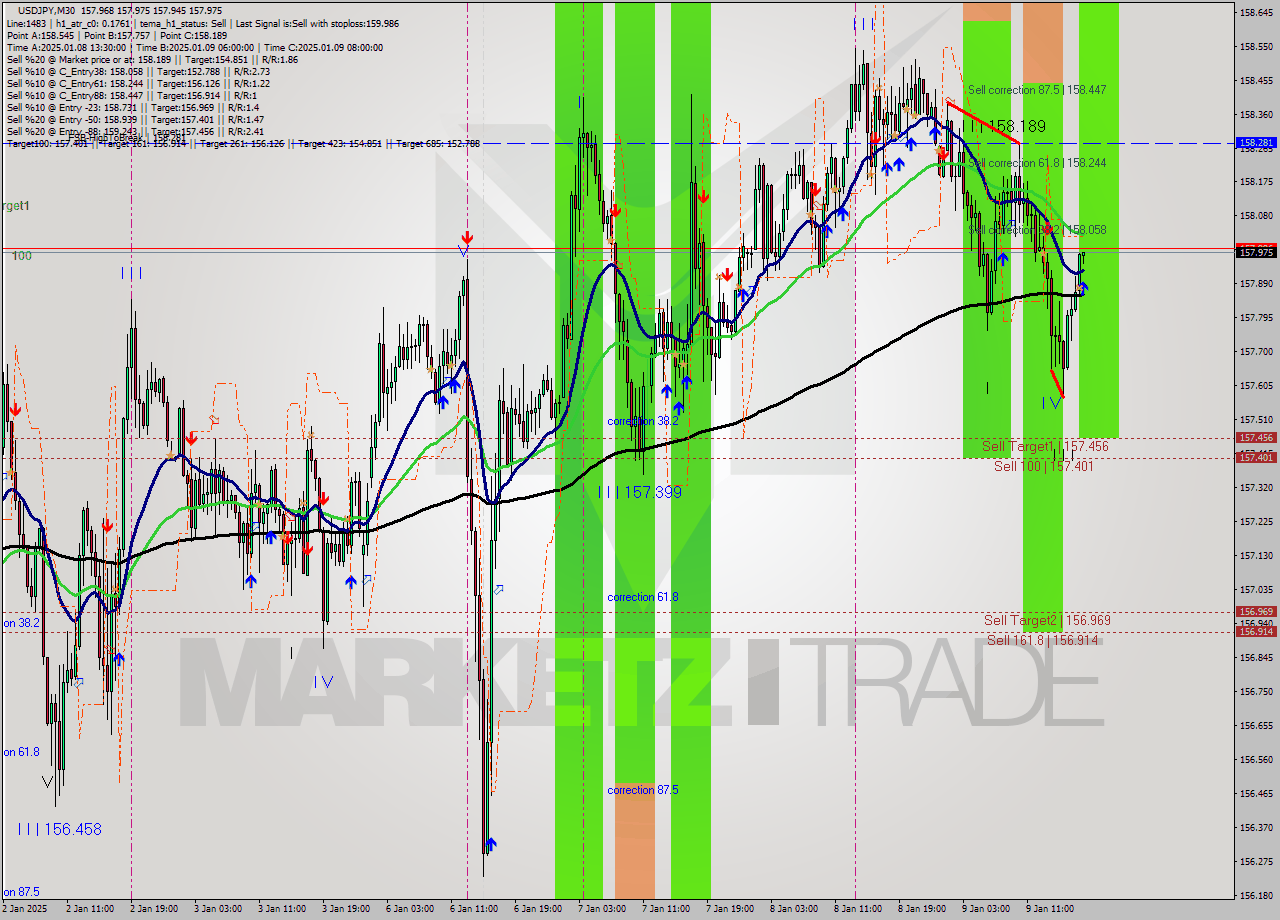Image resolution: width=1280 pixels, height=920 pixels.
Task: Click the blue 'correction 38.2' label
Action: pyautogui.click(x=642, y=421)
